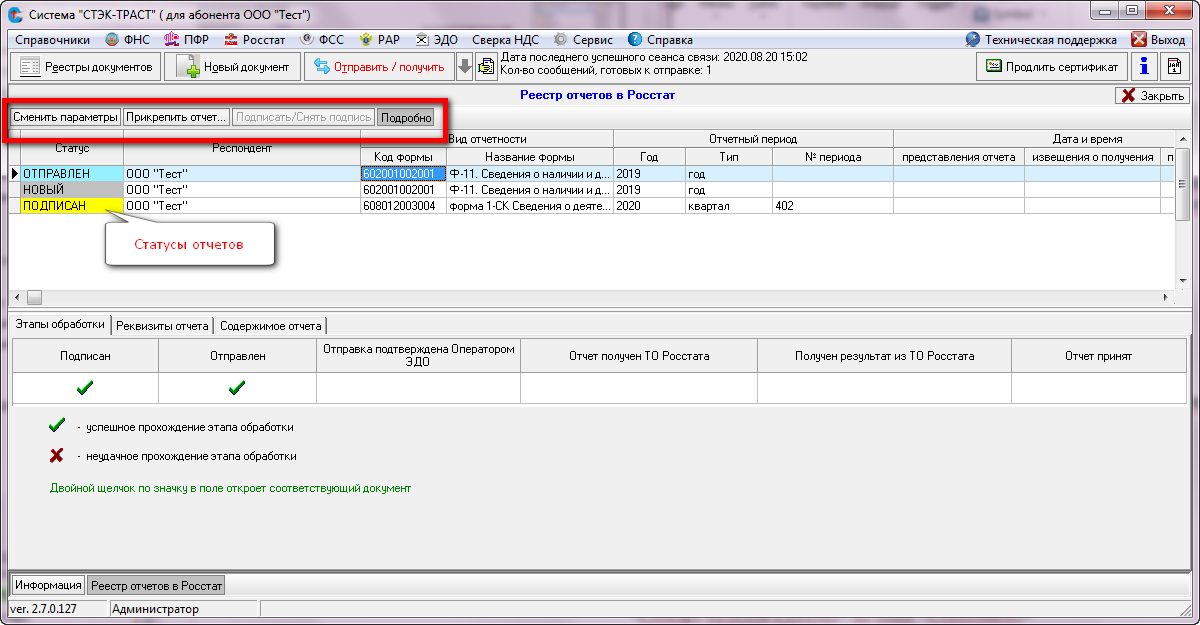Viewport: 1200px width, 625px height.
Task: Click the Название формы column header
Action: [530, 157]
